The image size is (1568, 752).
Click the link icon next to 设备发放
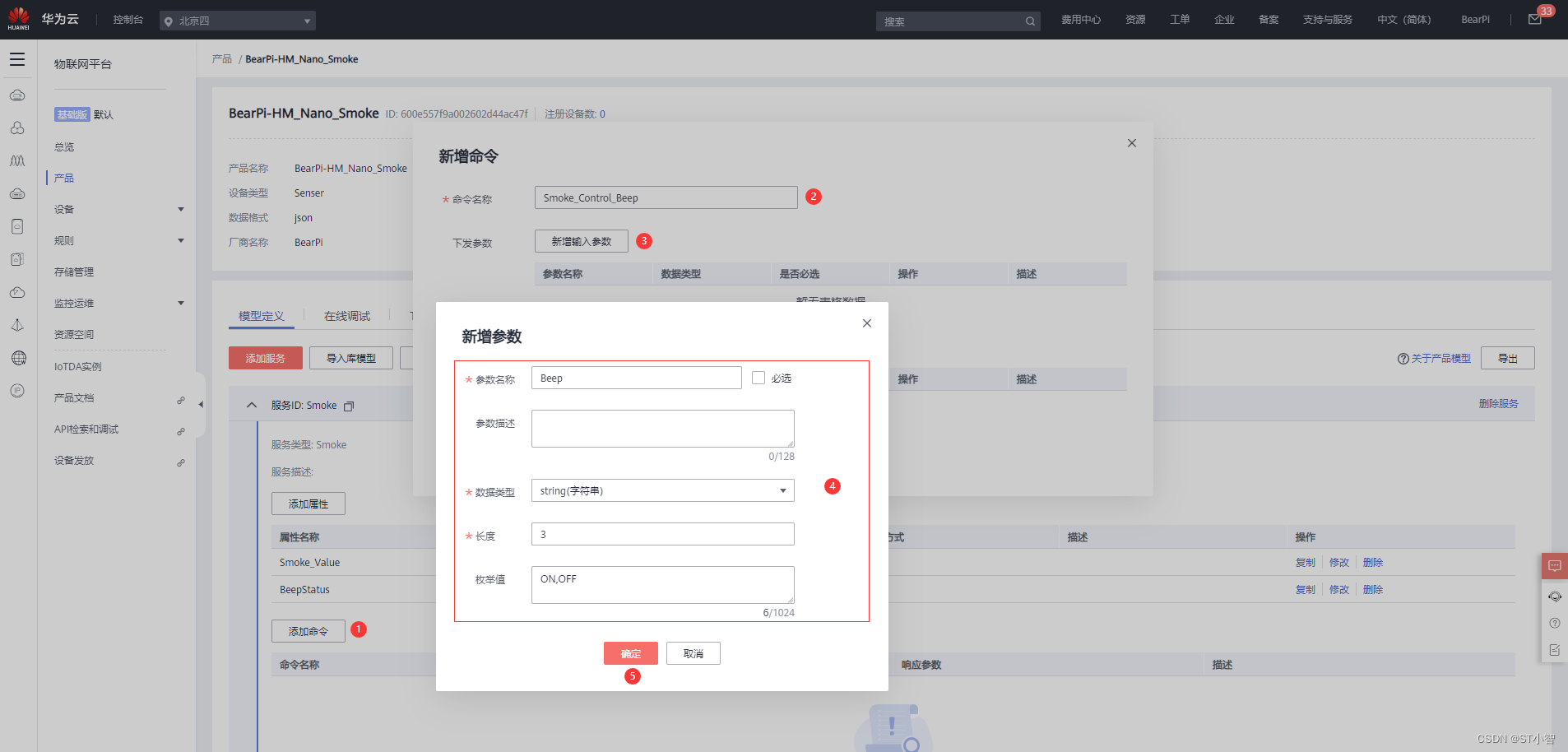click(x=181, y=462)
